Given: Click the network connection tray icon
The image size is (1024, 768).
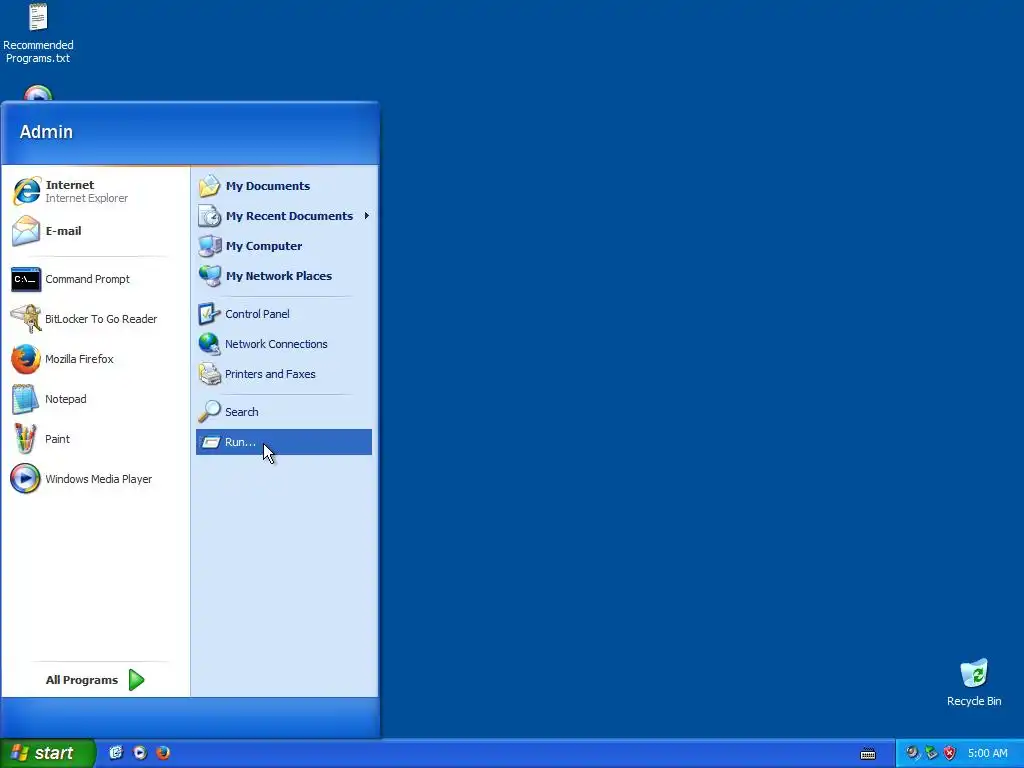Looking at the screenshot, I should point(931,753).
